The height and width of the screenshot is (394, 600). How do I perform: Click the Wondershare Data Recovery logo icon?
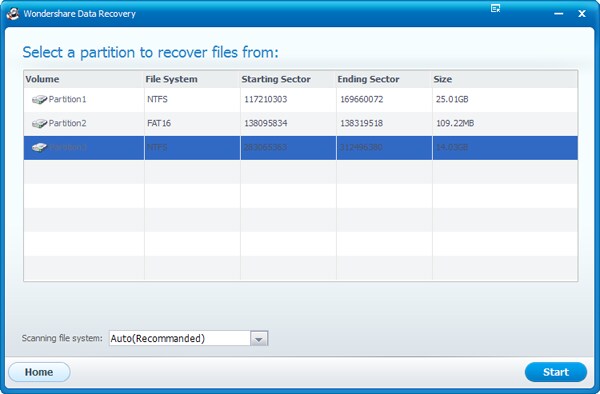click(13, 14)
